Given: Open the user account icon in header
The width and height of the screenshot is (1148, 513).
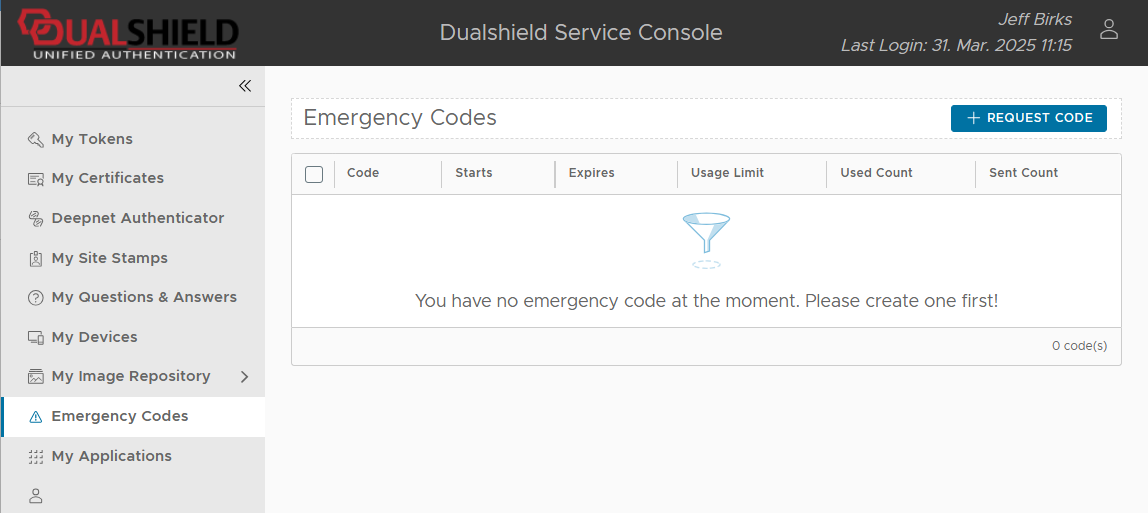Looking at the screenshot, I should pyautogui.click(x=1108, y=30).
